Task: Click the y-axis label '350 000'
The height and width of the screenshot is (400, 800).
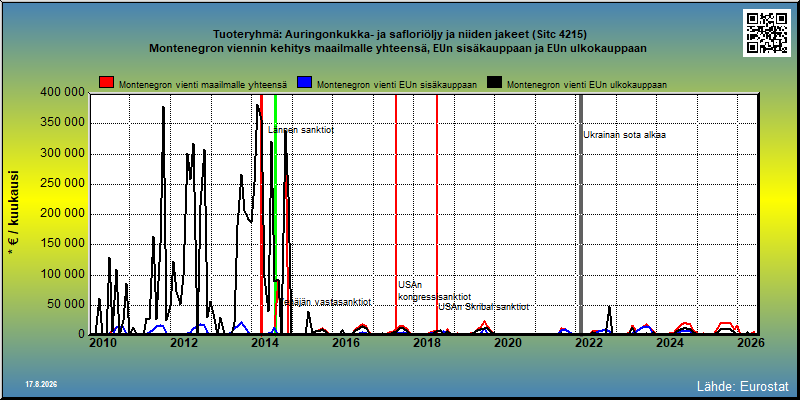Action: (x=62, y=123)
